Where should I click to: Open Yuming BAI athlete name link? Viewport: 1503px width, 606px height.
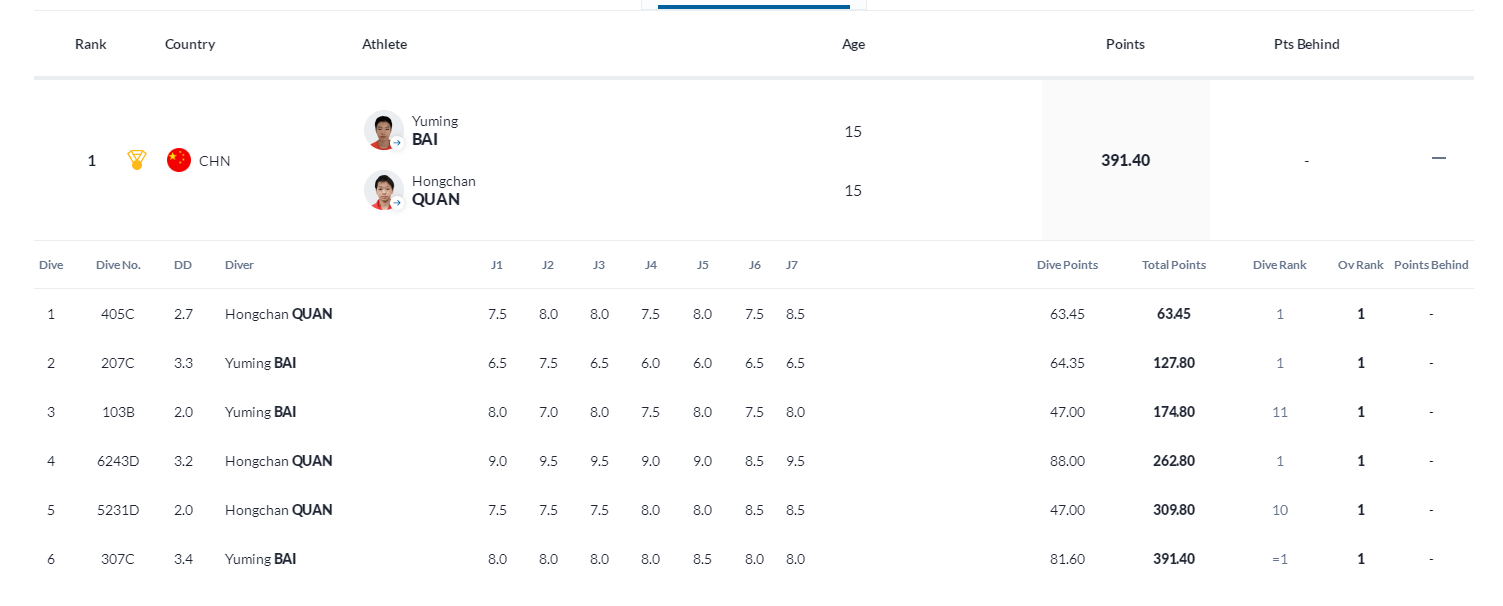(435, 130)
